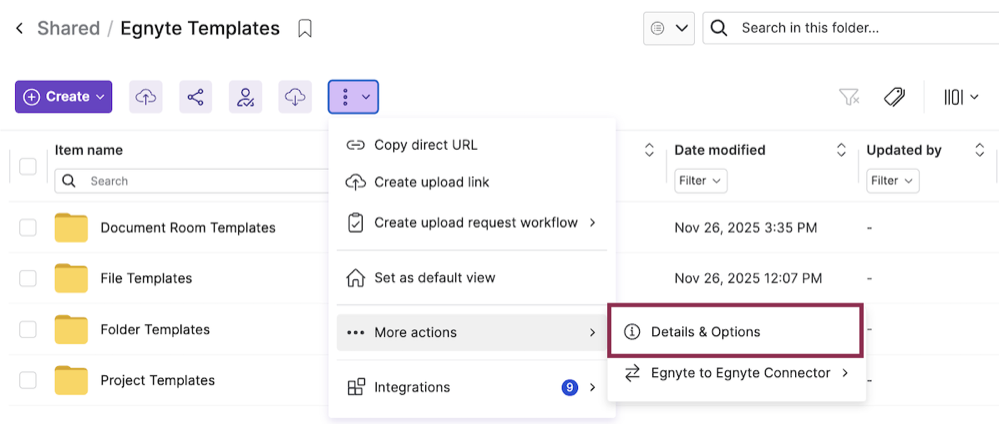This screenshot has width=999, height=424.
Task: Click date Nov 26, 2025 3:35 PM
Action: [x=745, y=228]
